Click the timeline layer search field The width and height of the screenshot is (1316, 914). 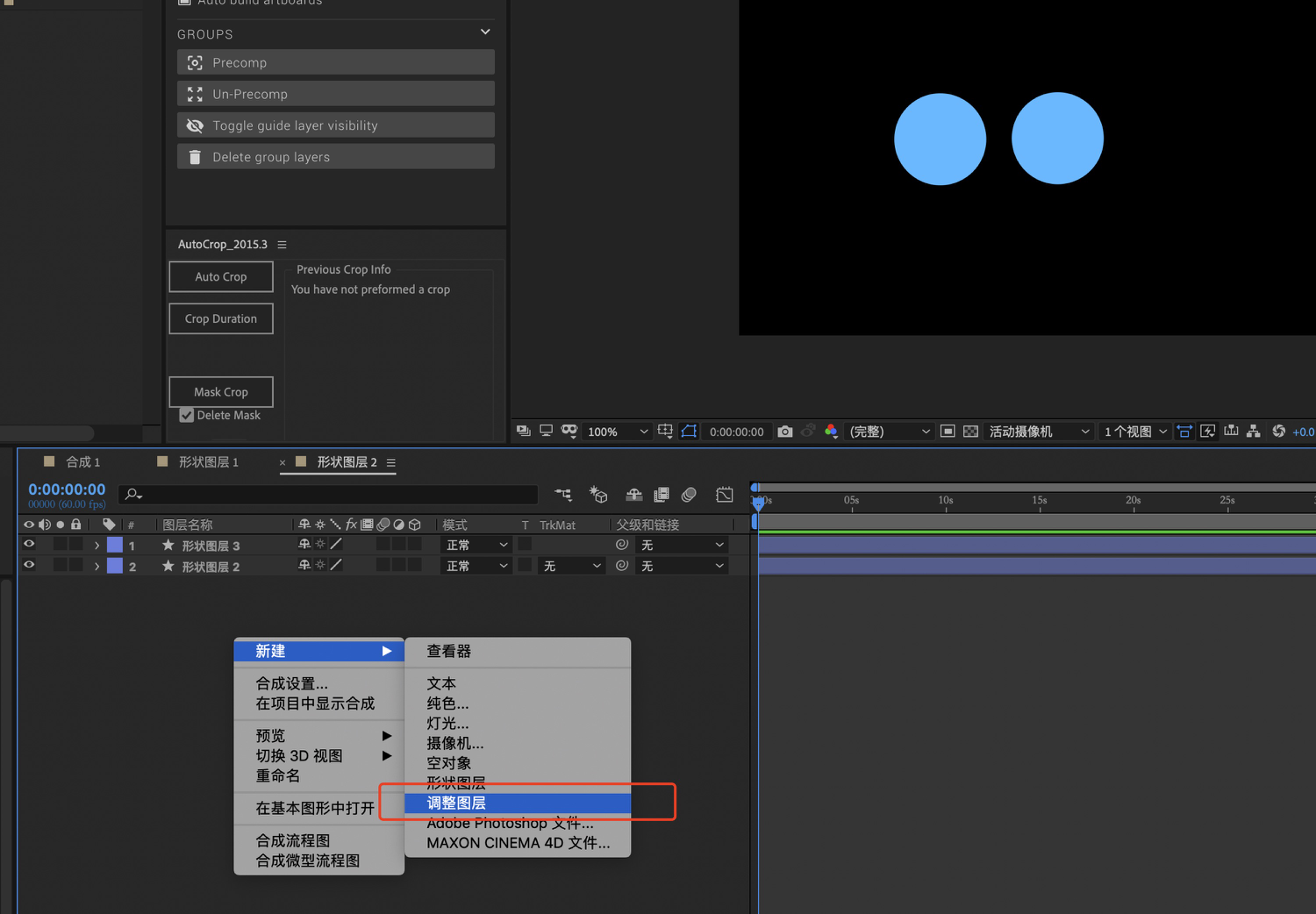coord(329,495)
